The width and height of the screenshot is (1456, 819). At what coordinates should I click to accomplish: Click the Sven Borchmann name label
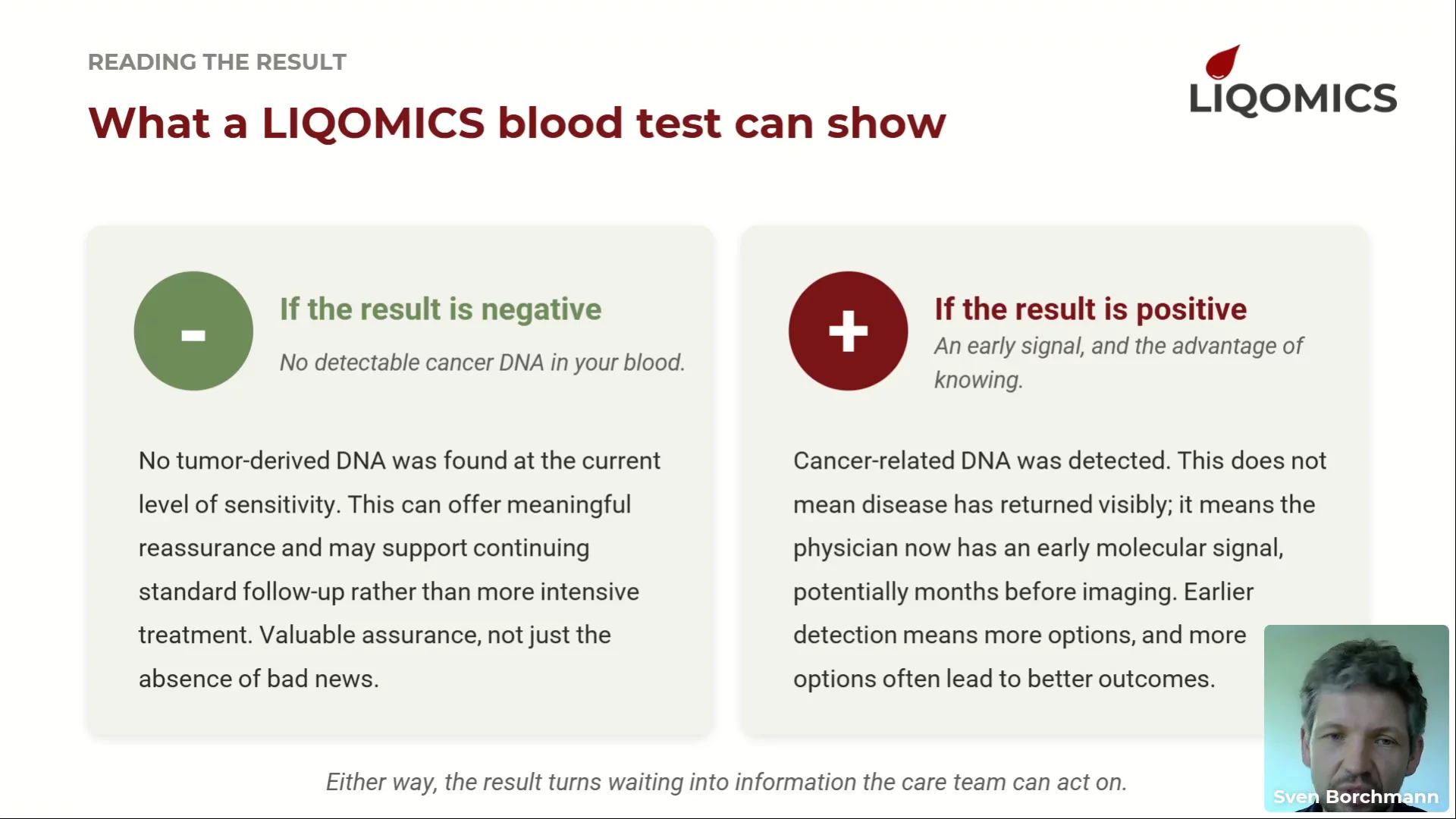coord(1356,797)
